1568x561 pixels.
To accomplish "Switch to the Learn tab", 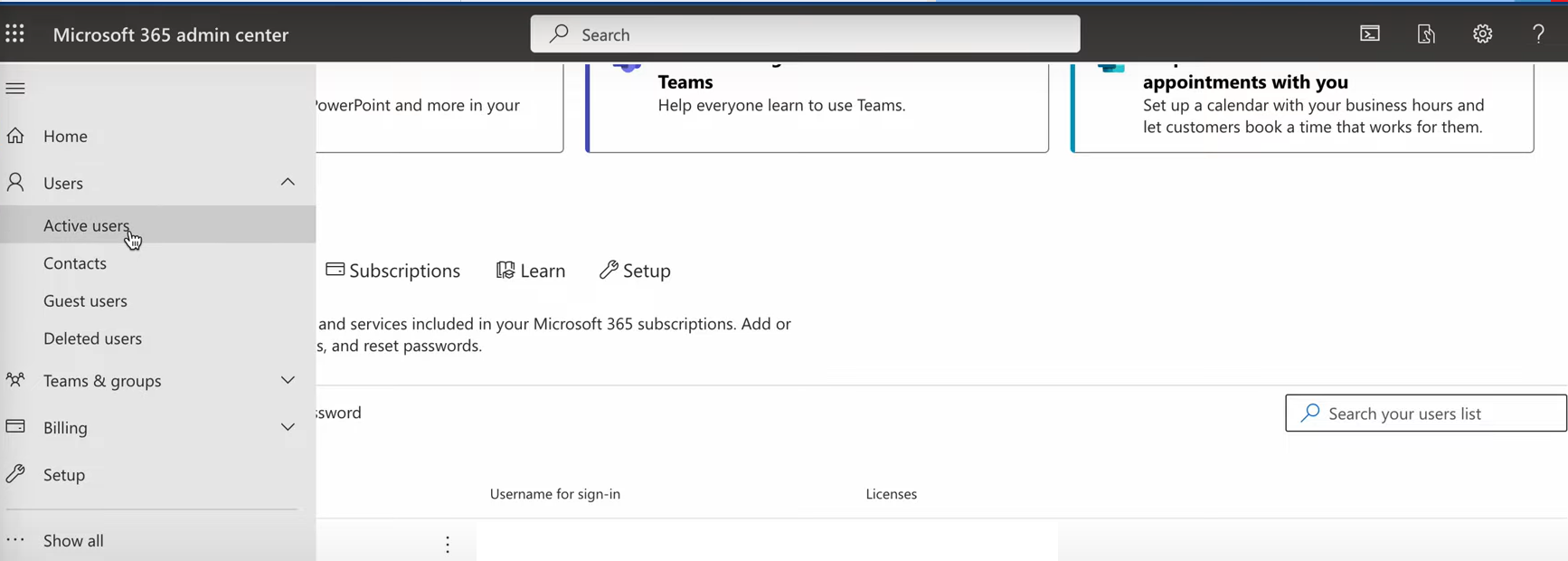I will (x=531, y=271).
